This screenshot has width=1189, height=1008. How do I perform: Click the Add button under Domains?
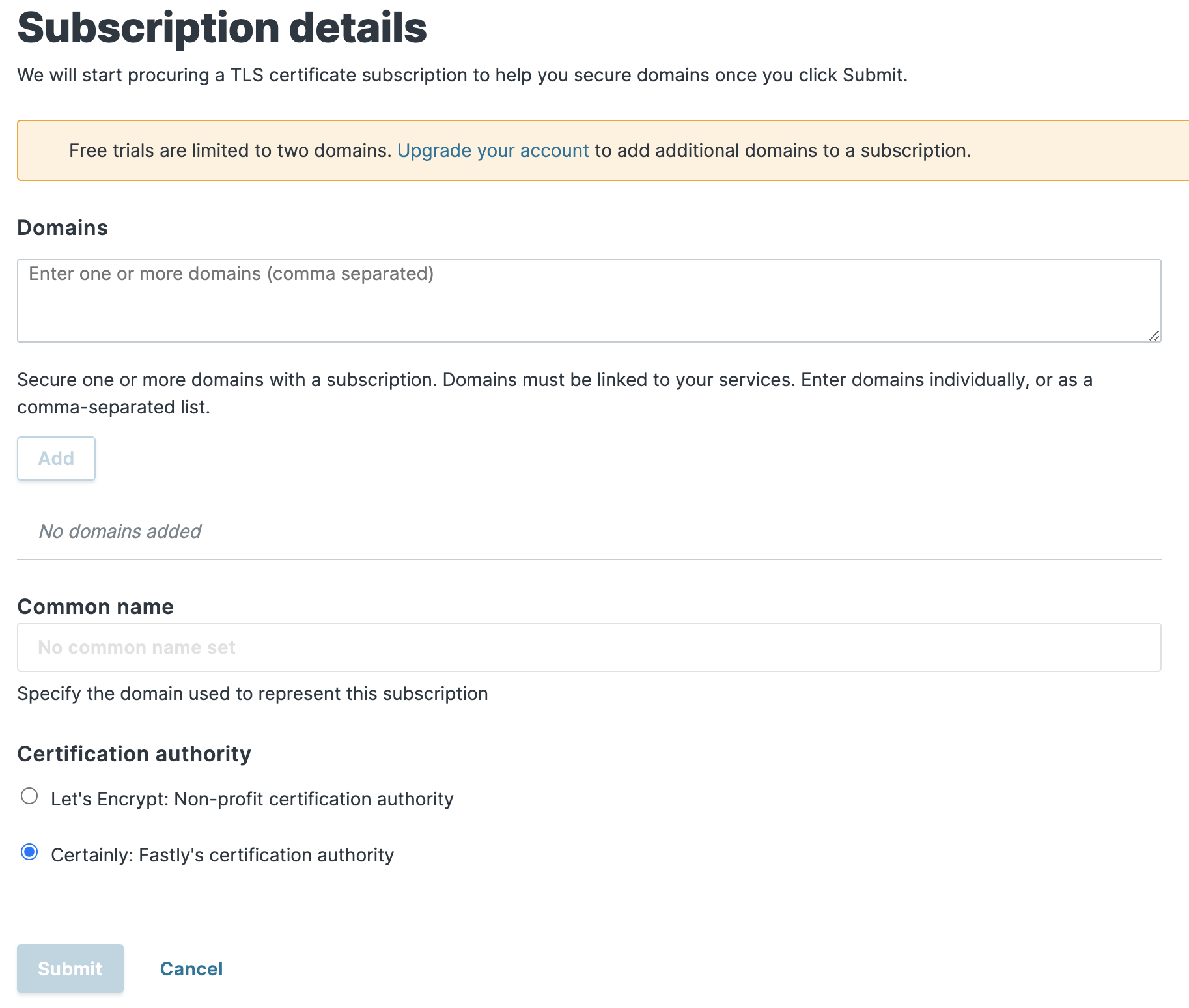pos(56,458)
